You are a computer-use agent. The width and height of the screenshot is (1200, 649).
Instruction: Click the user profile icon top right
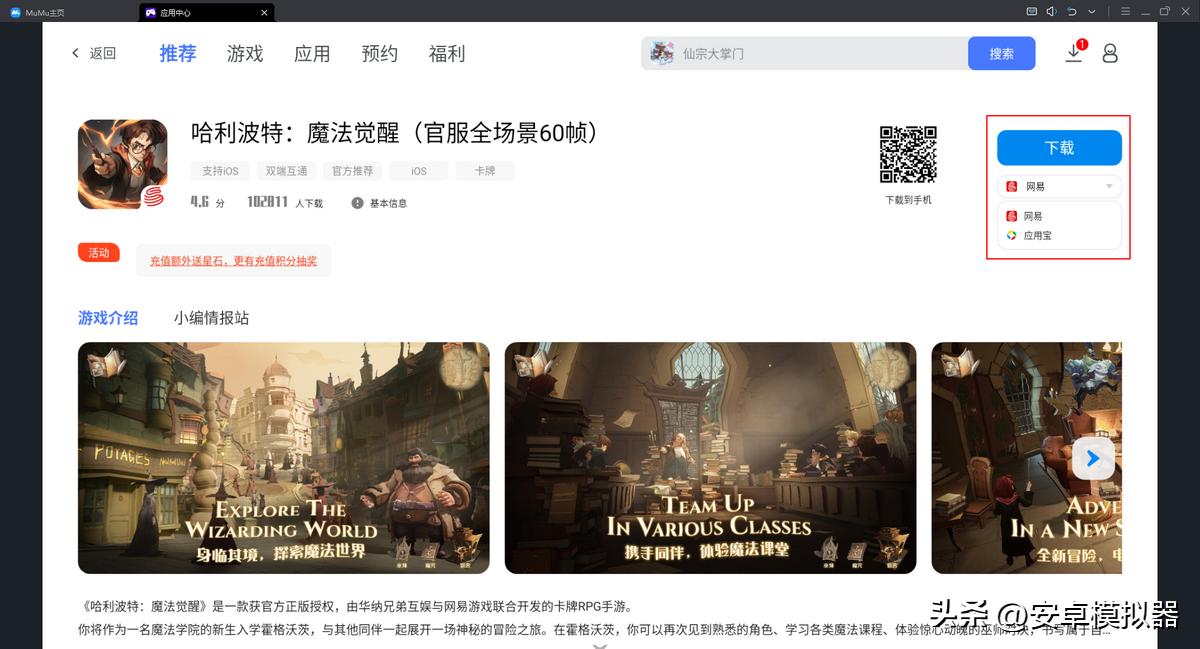(x=1110, y=54)
